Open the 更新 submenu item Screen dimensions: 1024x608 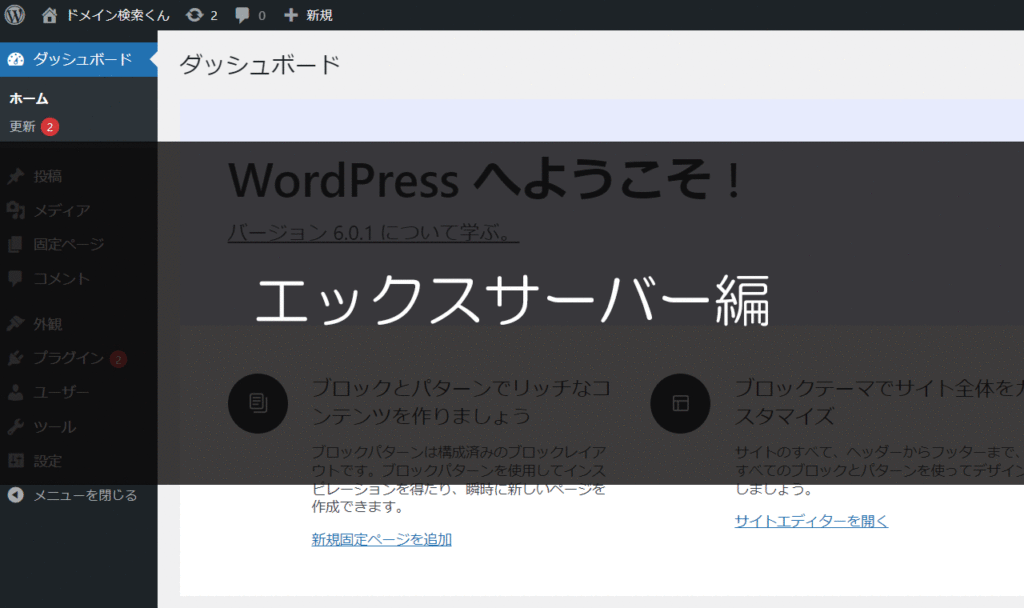[22, 127]
